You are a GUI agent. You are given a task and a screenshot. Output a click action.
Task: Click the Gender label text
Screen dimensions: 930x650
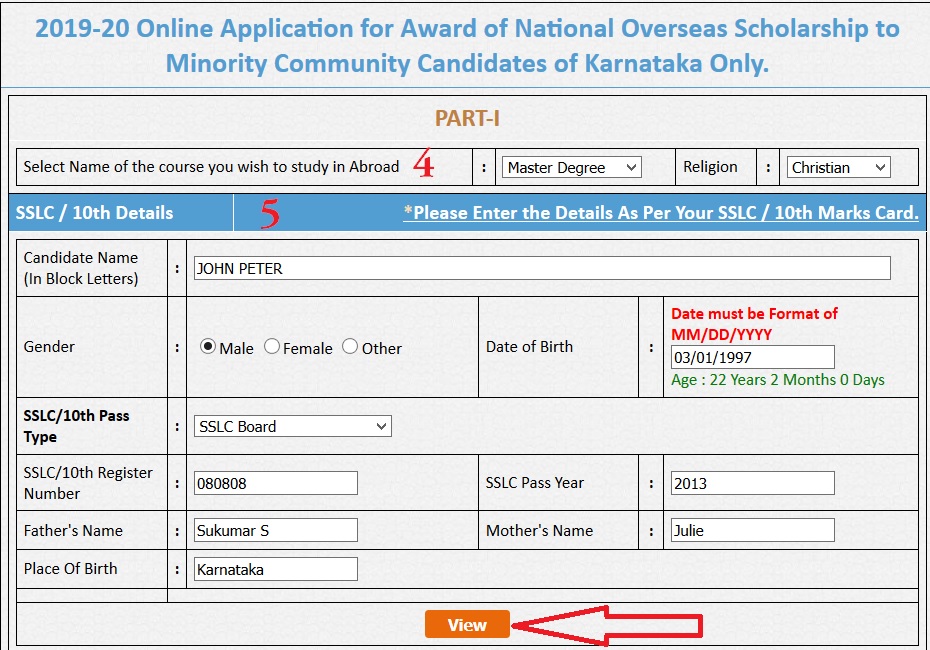click(x=49, y=347)
